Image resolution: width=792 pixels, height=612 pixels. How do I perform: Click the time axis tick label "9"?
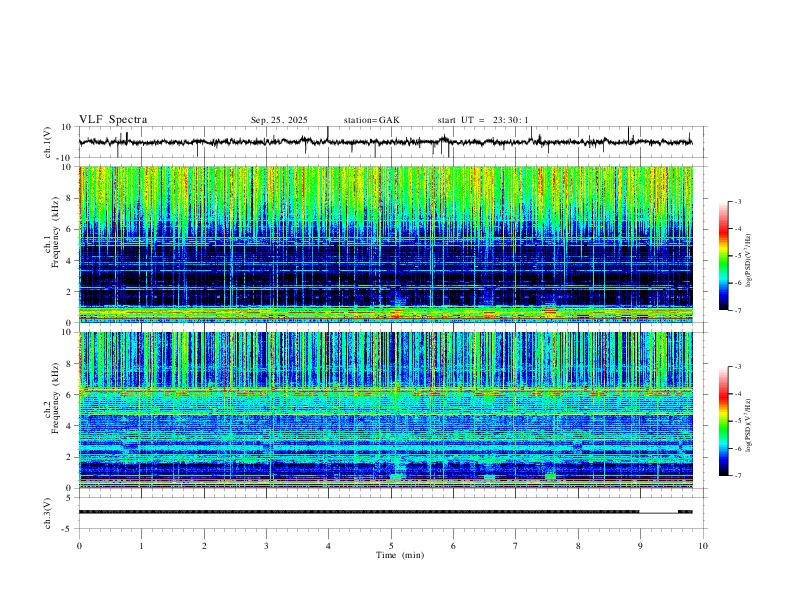click(640, 546)
